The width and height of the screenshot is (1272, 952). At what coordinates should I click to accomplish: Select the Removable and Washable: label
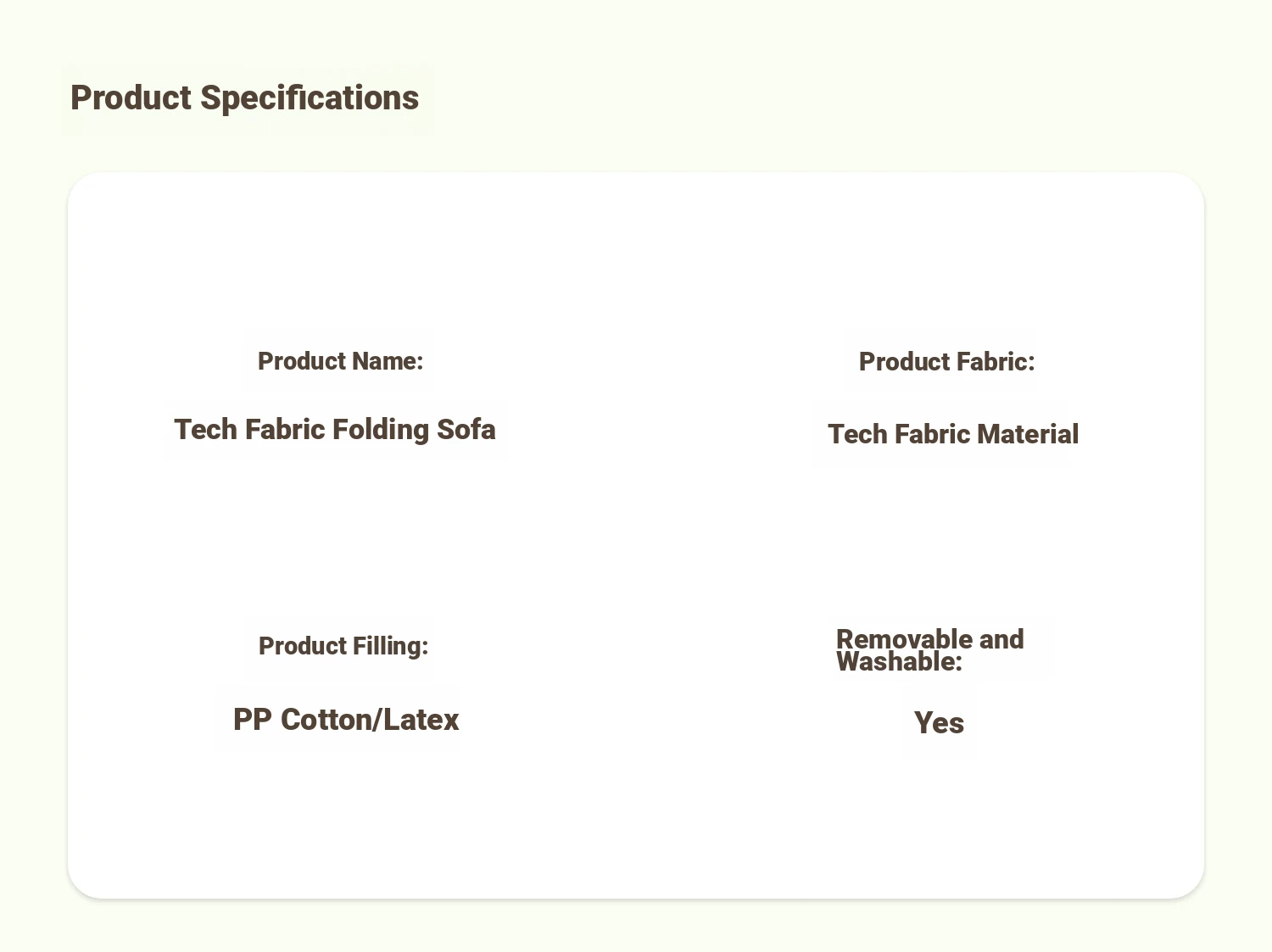pyautogui.click(x=930, y=650)
